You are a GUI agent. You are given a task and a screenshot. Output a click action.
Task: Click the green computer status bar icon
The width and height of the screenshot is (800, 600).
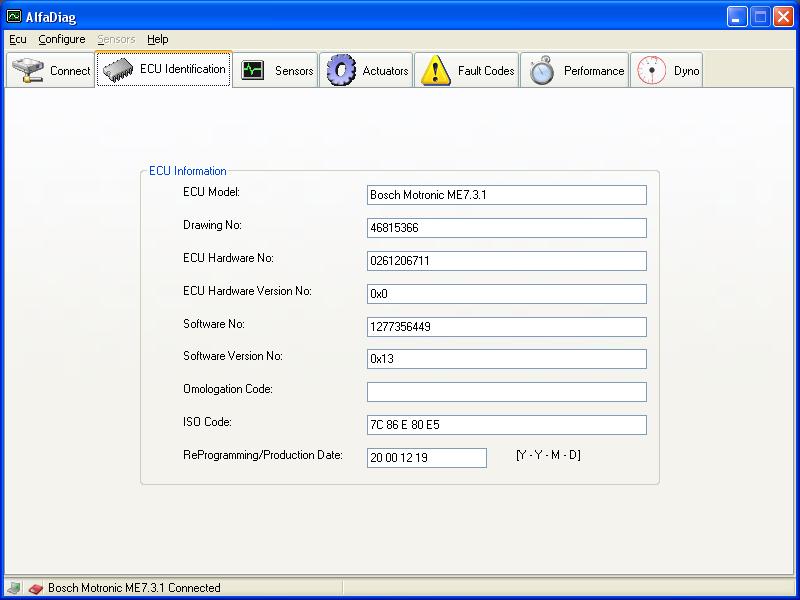click(13, 588)
